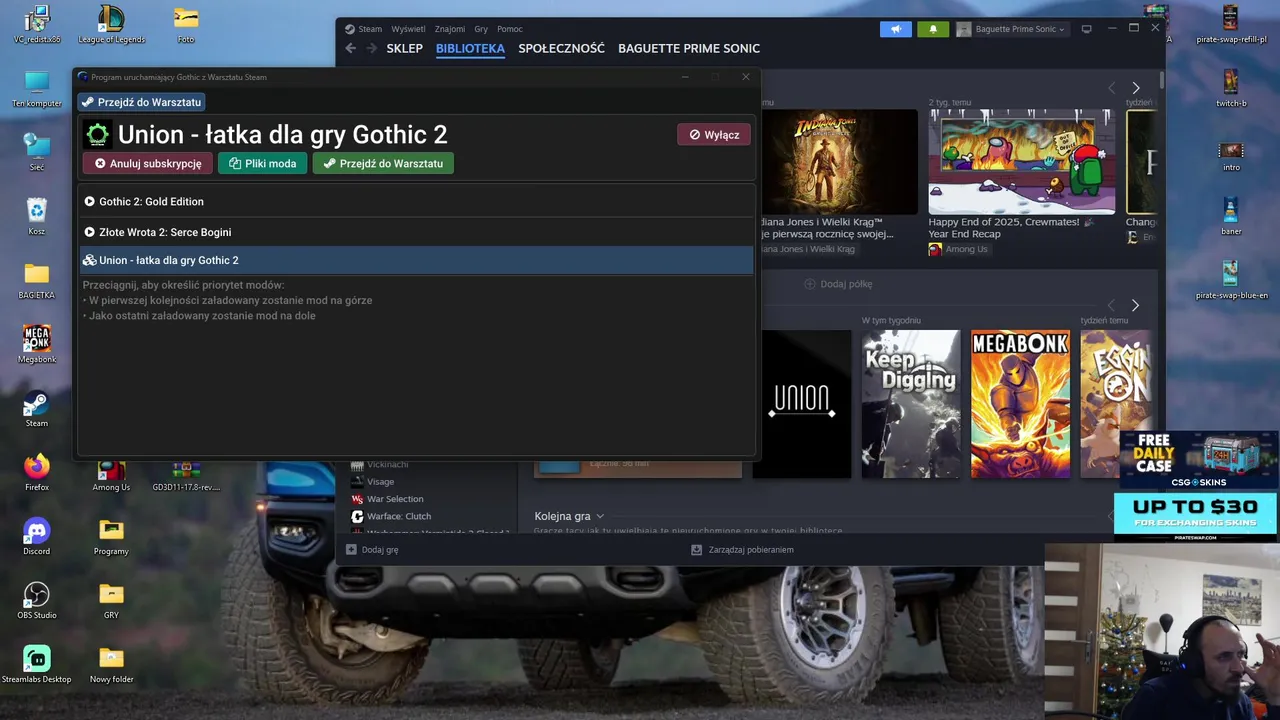Switch to the SPOŁECZNOŚĆ tab
This screenshot has height=720, width=1280.
561,48
